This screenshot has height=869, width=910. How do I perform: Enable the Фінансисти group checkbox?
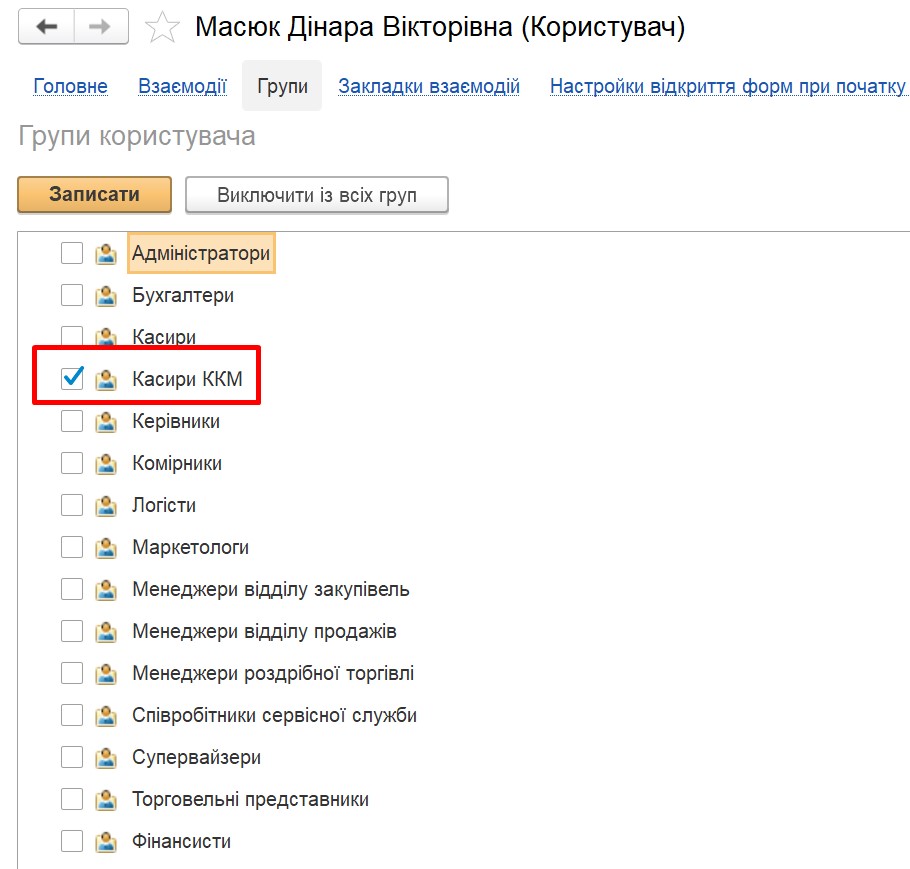click(72, 841)
